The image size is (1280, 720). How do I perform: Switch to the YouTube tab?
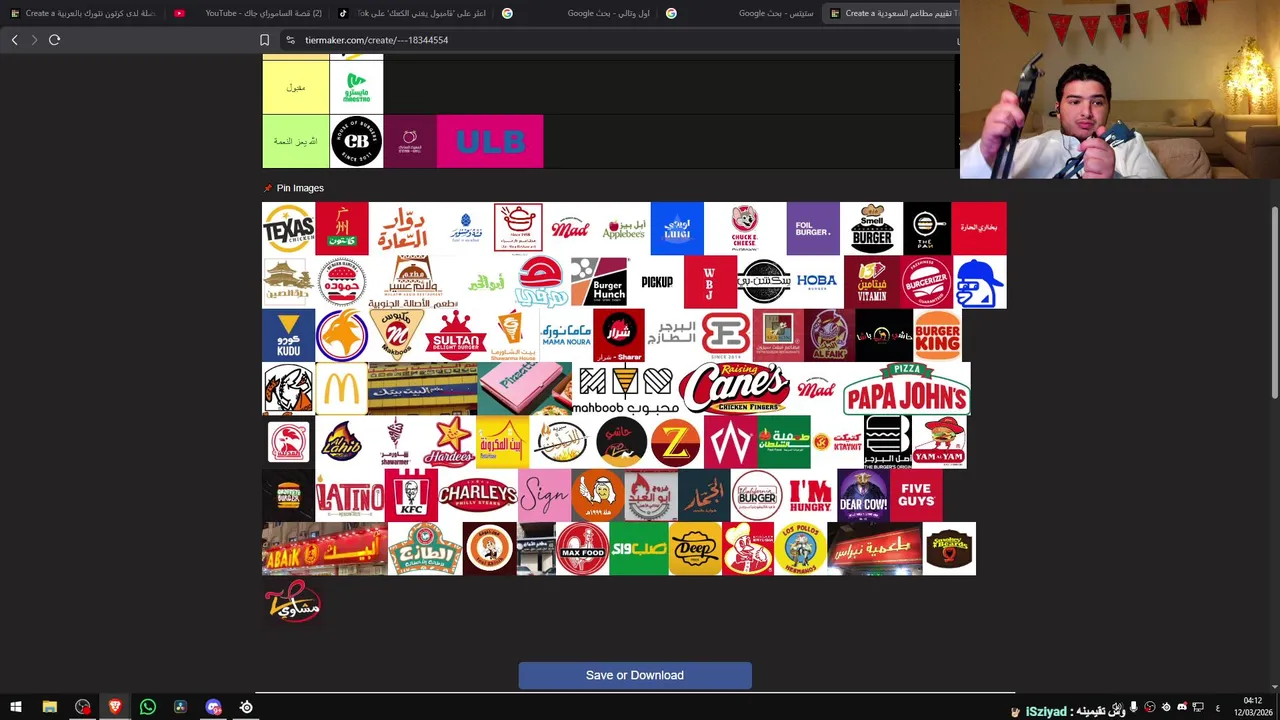click(x=250, y=13)
